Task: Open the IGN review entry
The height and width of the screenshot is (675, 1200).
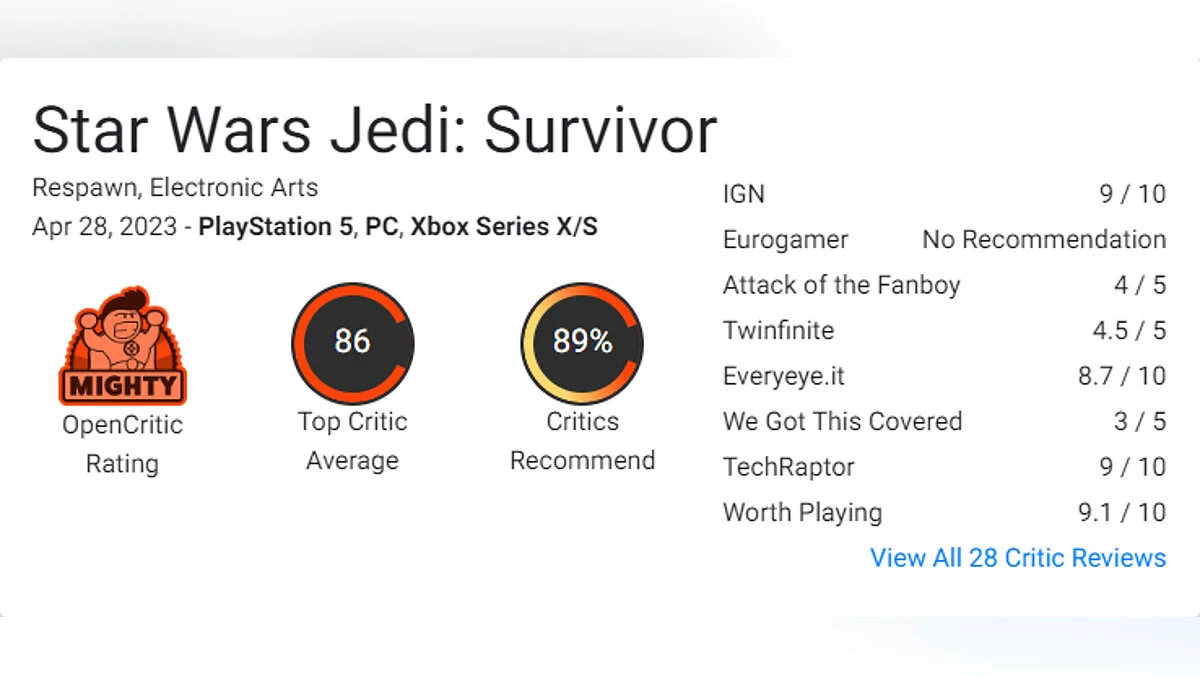Action: pyautogui.click(x=744, y=194)
